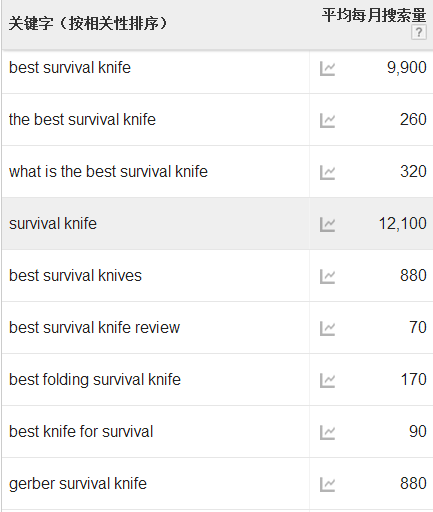Screen dimensions: 433x512
Task: Select the keyword survival knife
Action: tap(53, 223)
